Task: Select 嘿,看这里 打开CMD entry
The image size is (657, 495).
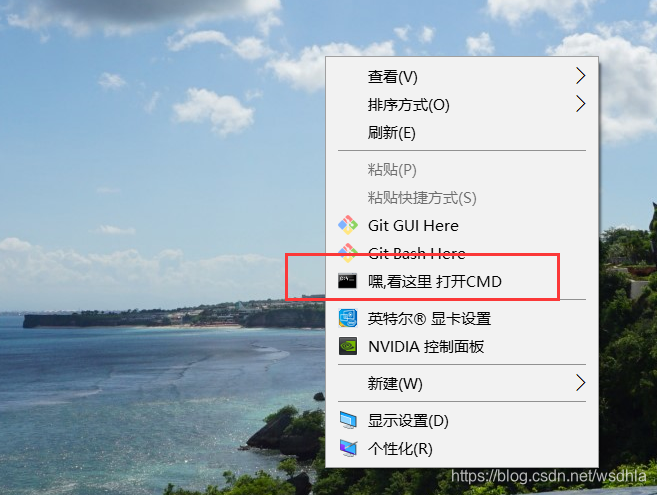Action: 462,281
